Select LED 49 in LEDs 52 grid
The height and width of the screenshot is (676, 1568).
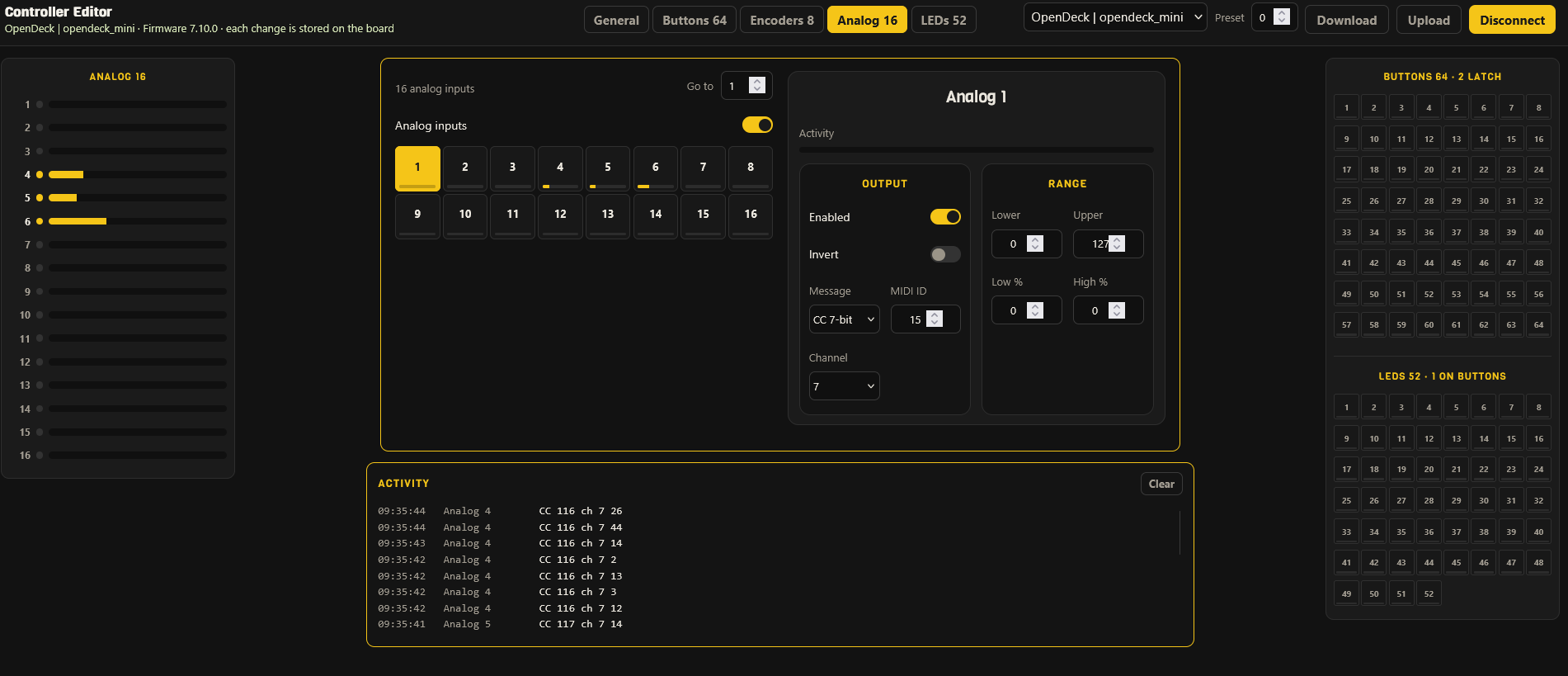(1346, 593)
